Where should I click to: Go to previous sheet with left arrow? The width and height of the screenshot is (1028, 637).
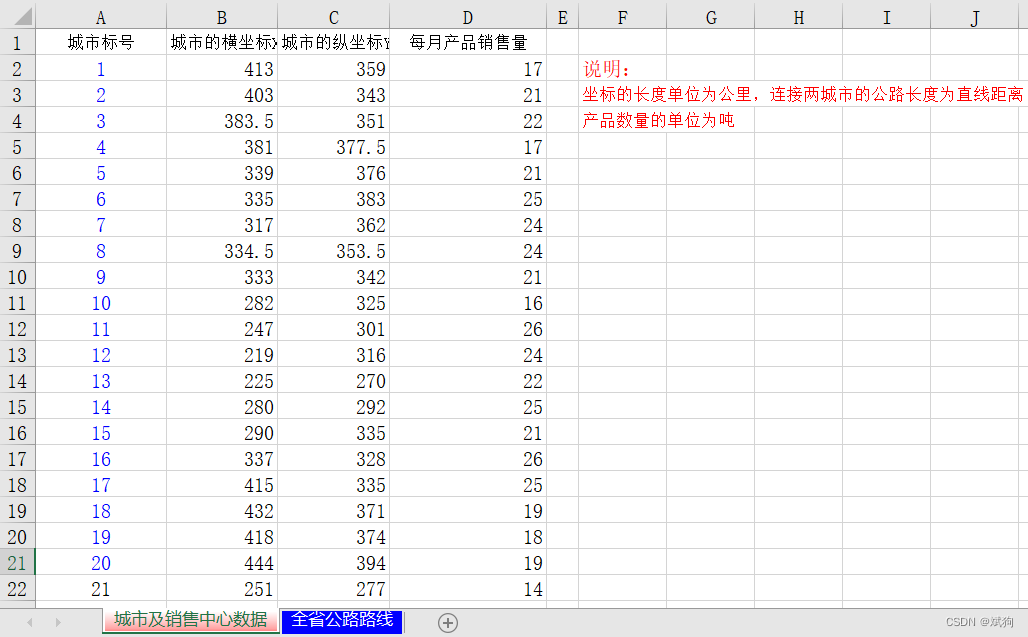click(x=30, y=622)
